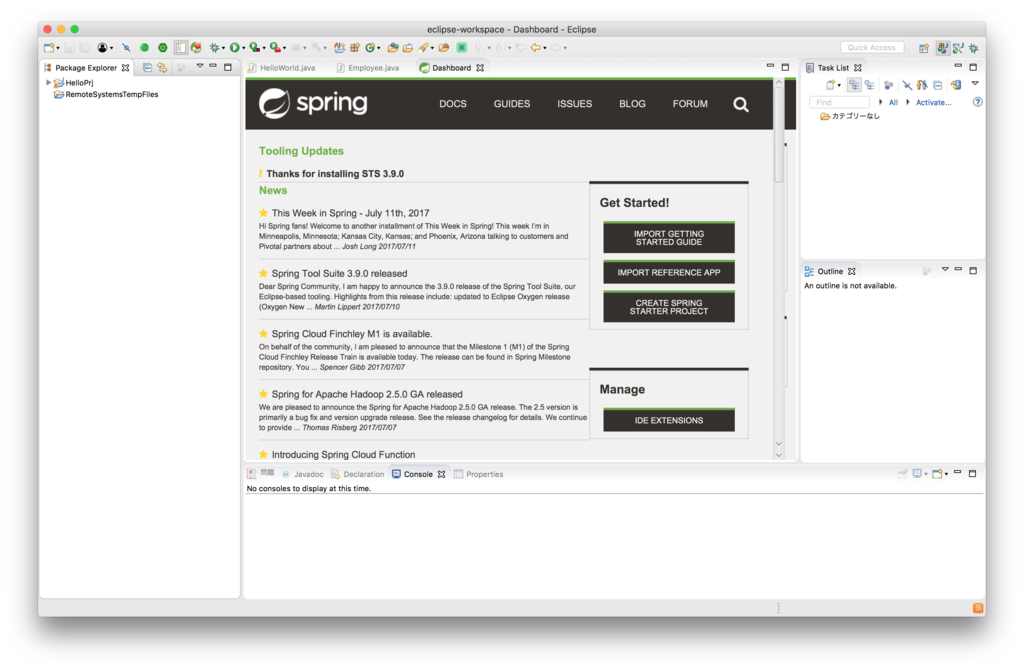Toggle Scheduled presentation in Task List
Screen dimensions: 1024x671
coord(869,85)
